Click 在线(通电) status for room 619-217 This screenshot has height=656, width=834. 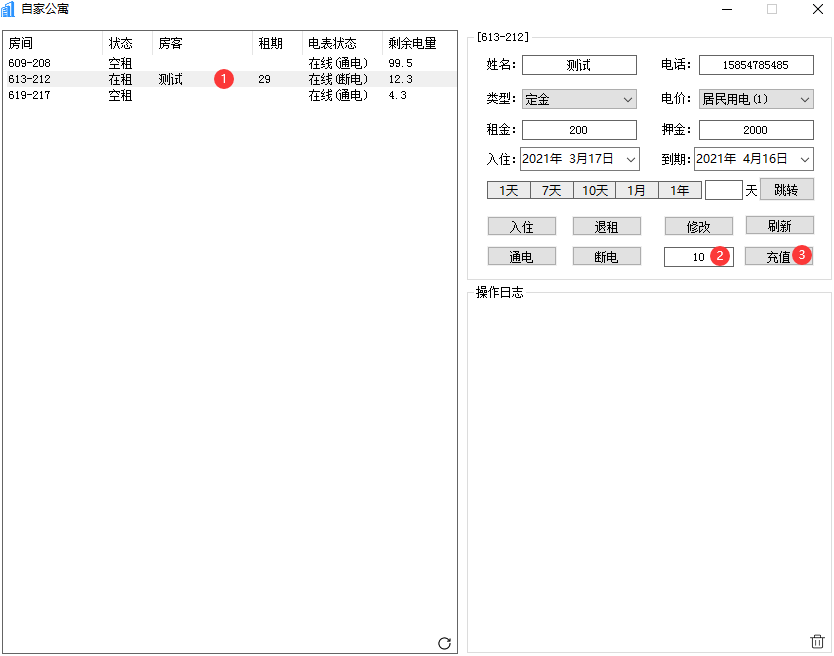coord(338,95)
